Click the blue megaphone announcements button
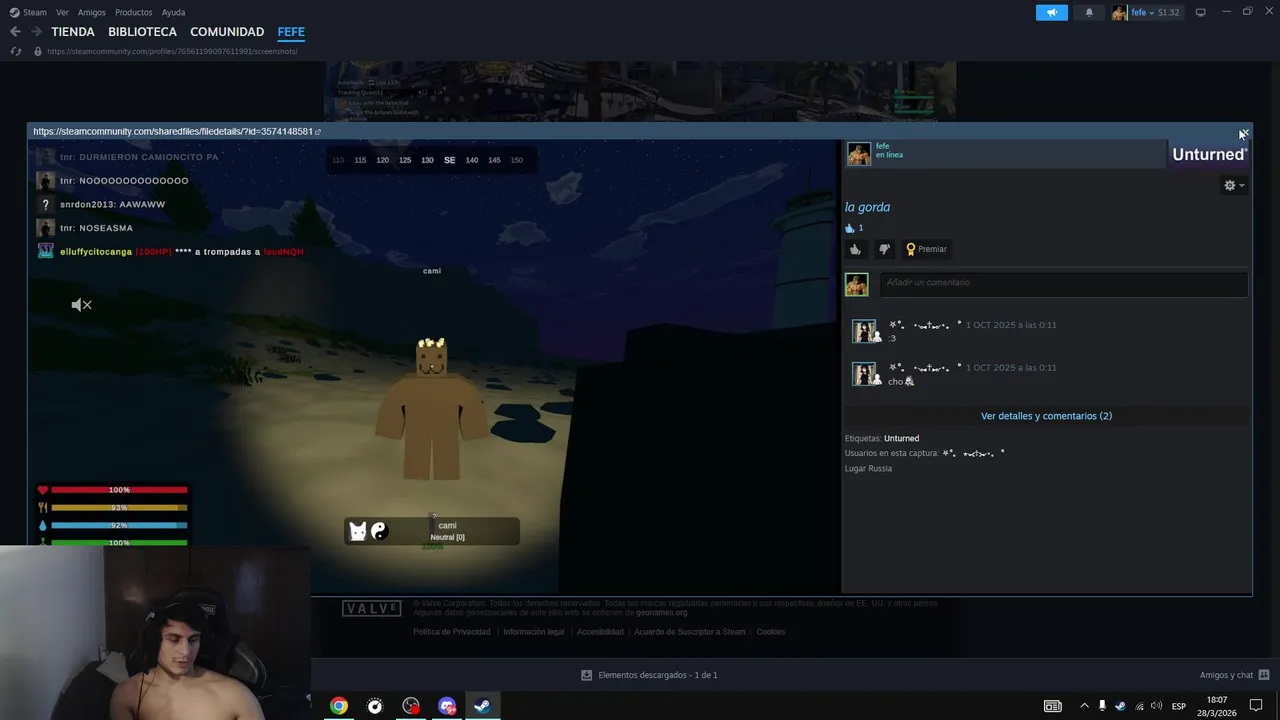 pos(1051,12)
